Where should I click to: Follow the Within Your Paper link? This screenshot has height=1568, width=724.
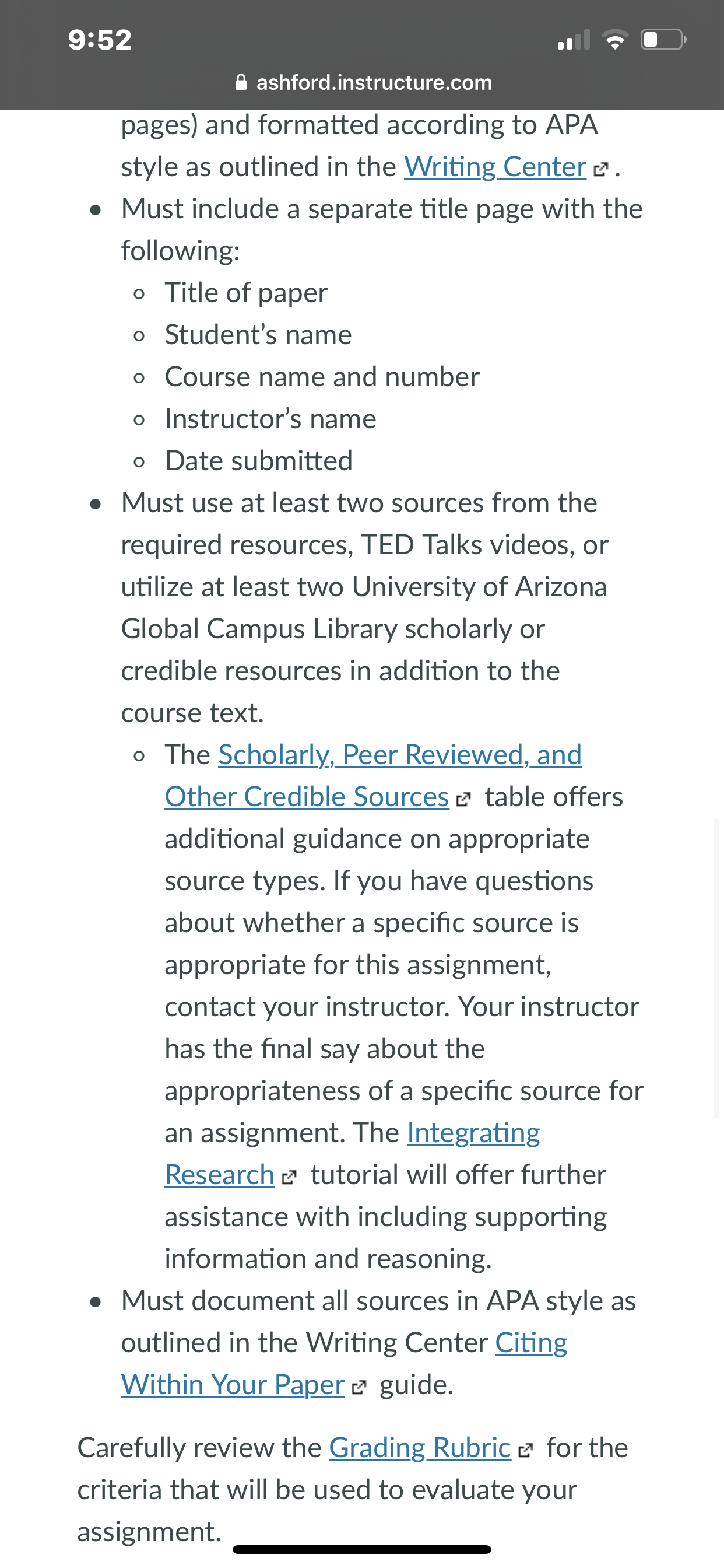(233, 1385)
